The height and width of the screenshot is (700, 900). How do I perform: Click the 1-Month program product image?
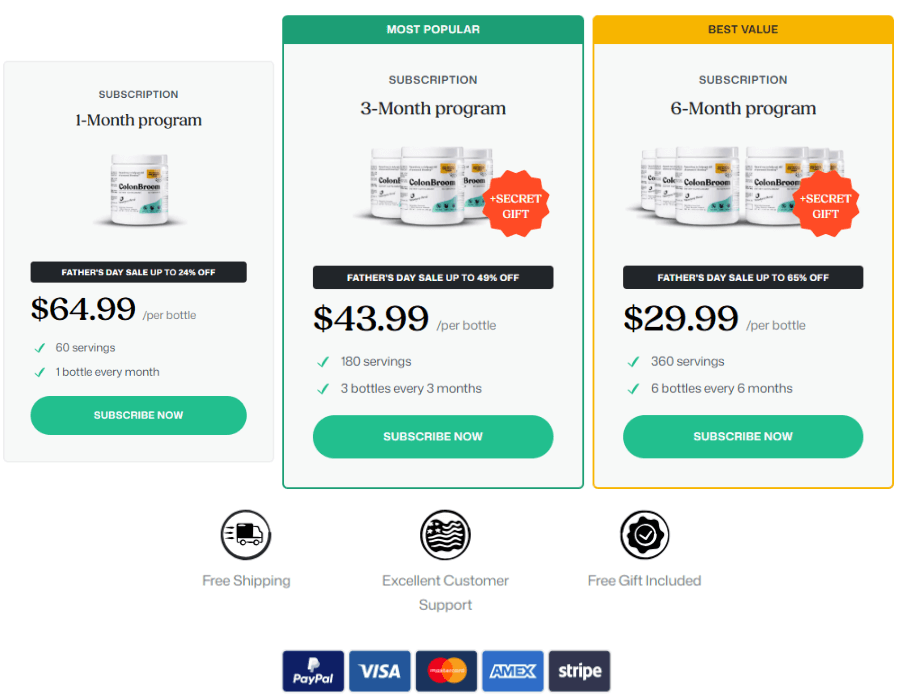[138, 189]
